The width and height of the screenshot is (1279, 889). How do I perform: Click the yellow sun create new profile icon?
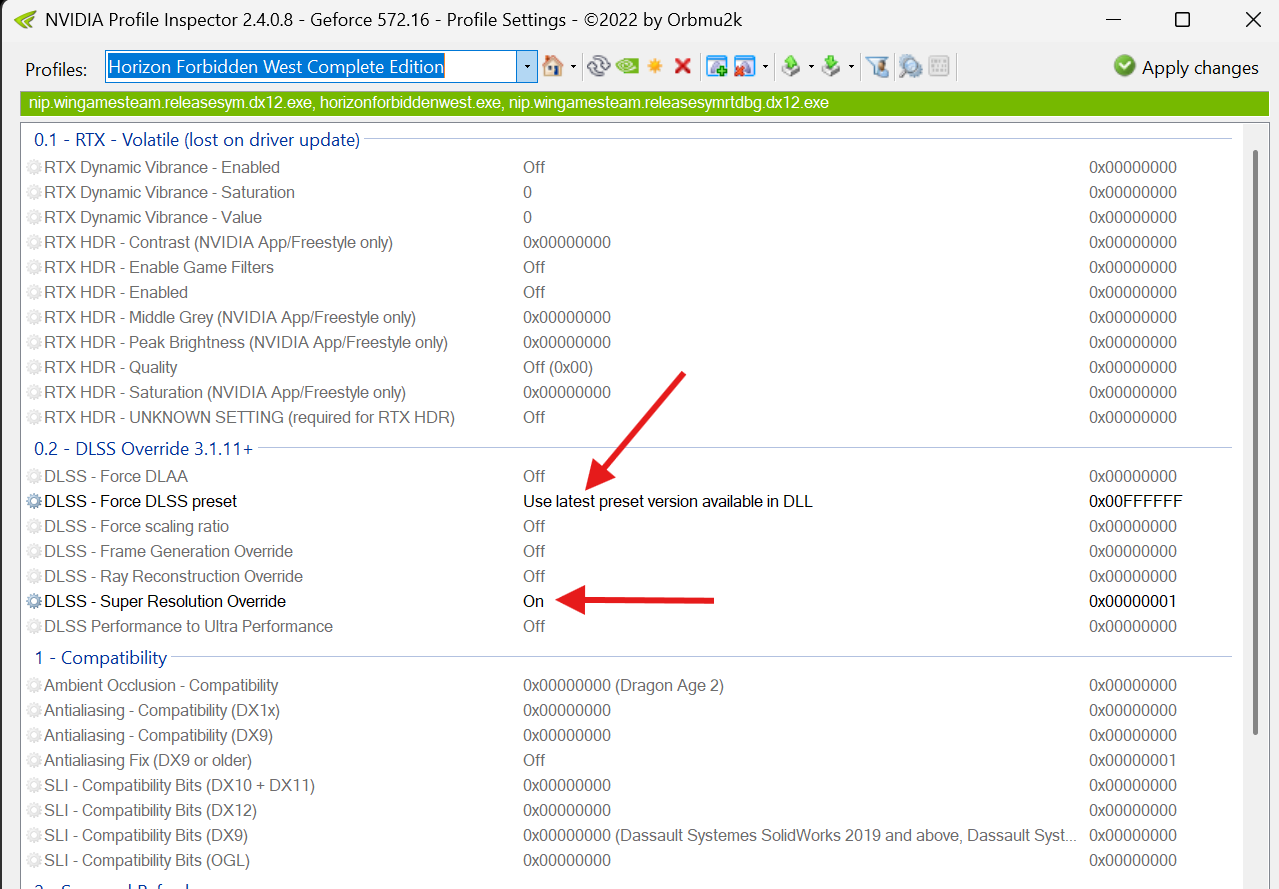tap(655, 67)
